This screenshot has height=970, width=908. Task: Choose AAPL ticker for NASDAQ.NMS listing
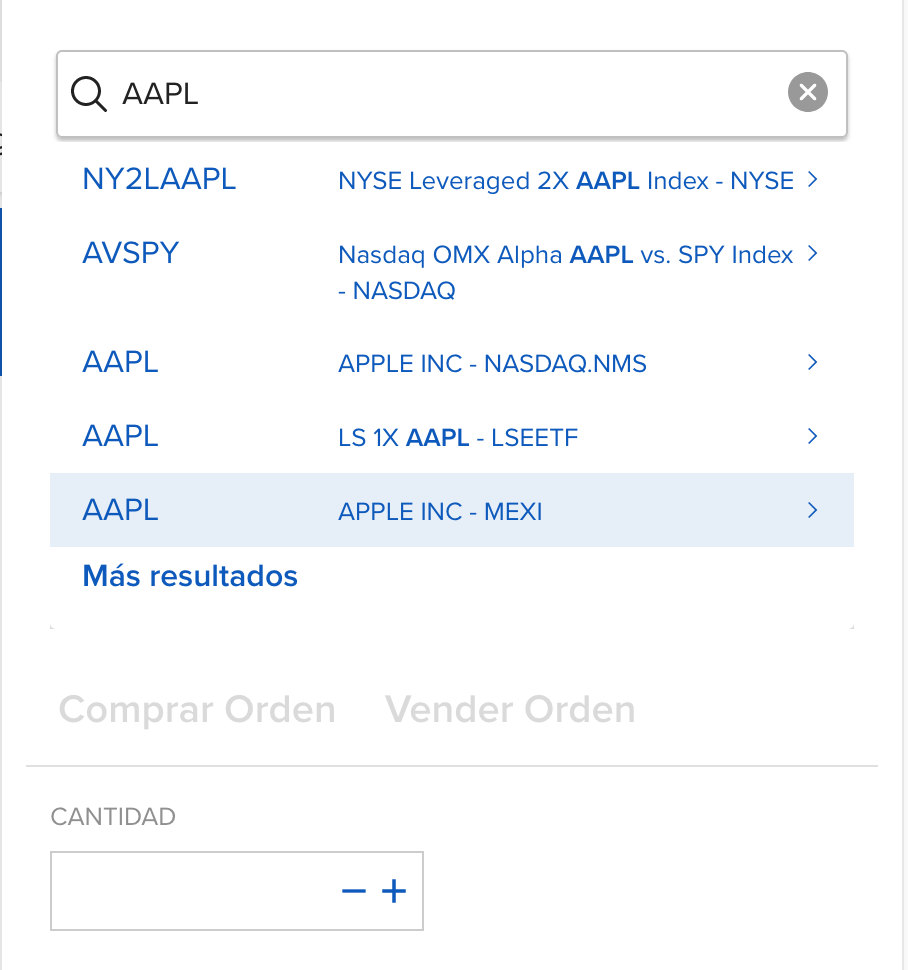(121, 362)
